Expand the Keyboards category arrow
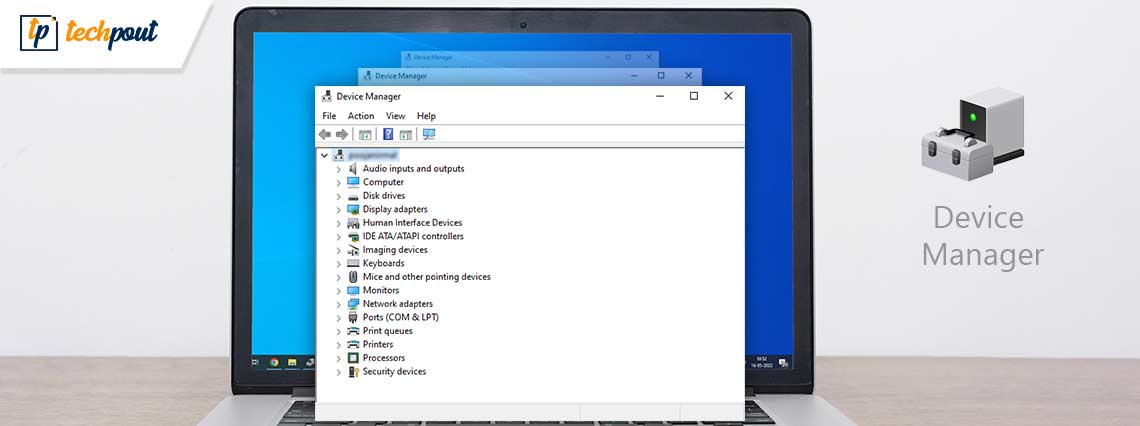1140x426 pixels. pyautogui.click(x=339, y=264)
